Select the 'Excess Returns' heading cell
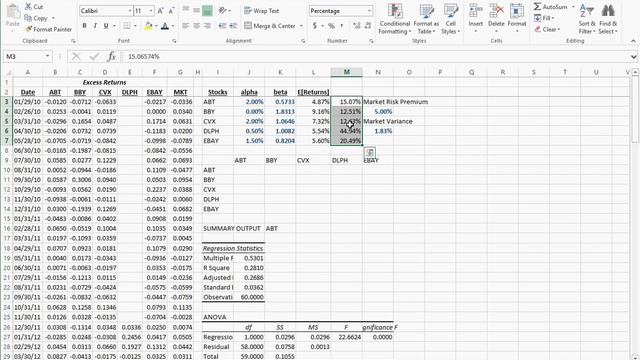 point(104,82)
